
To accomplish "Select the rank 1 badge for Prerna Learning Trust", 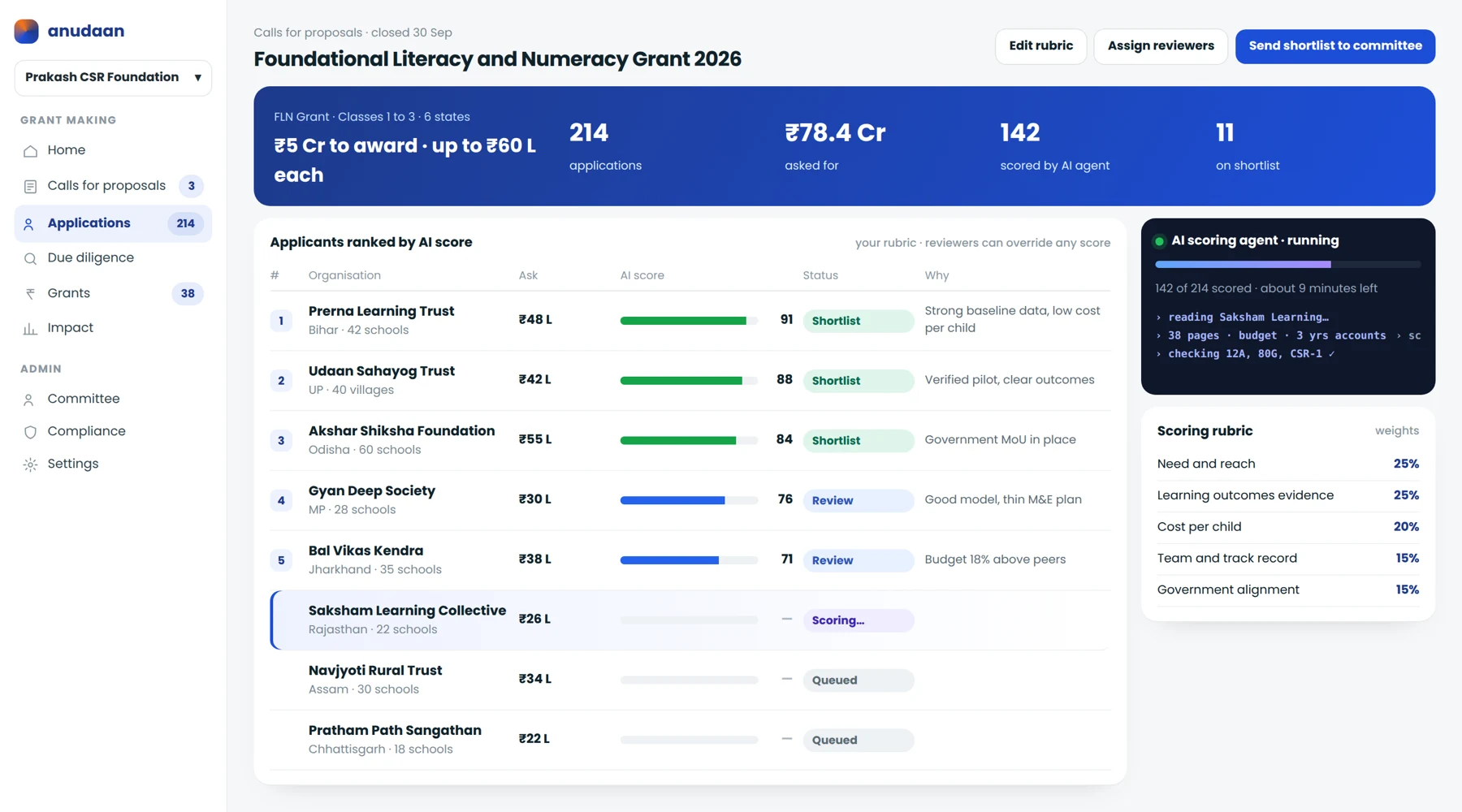I will [281, 321].
